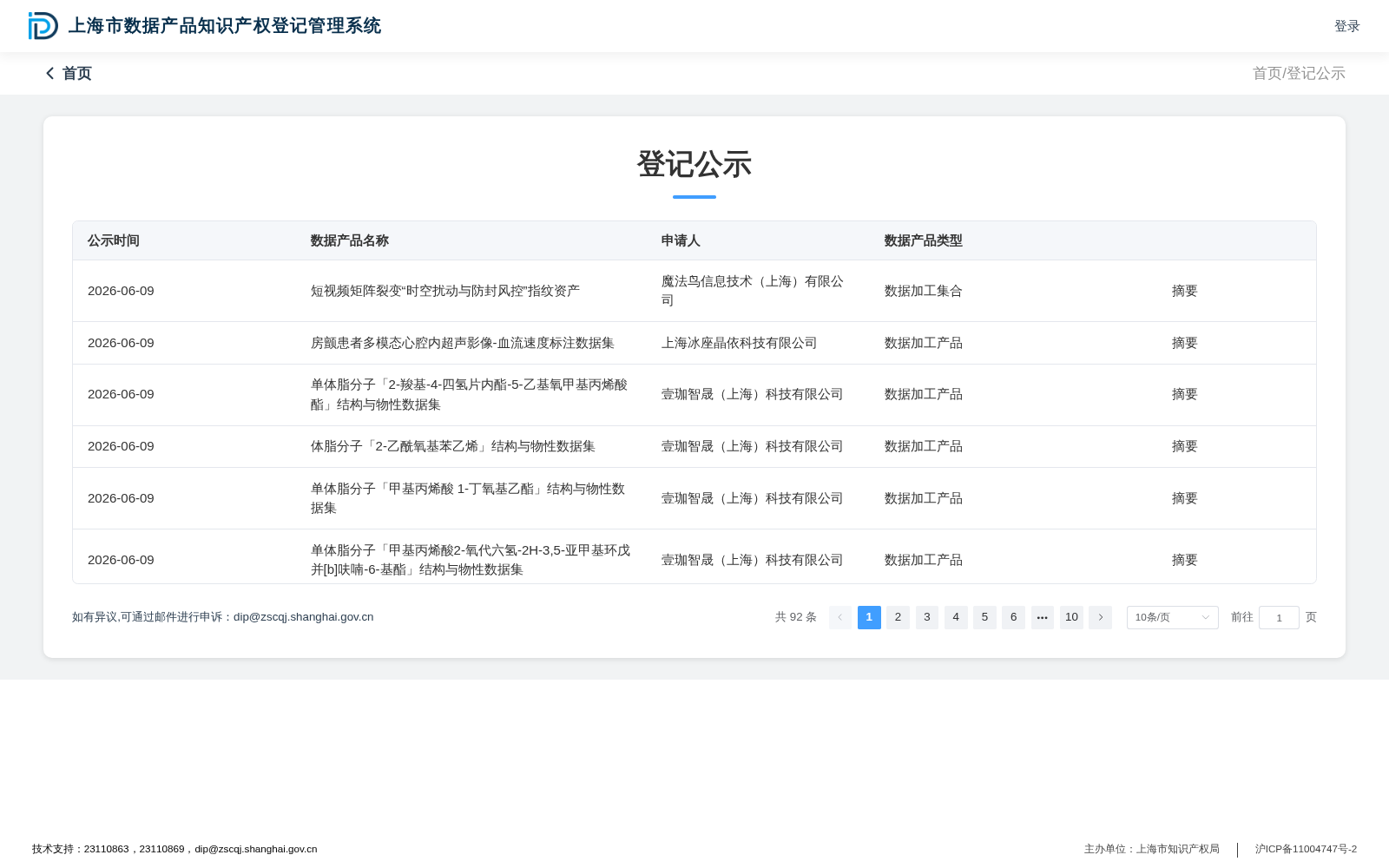Go to previous page arrow
This screenshot has height=868, width=1389.
[x=840, y=617]
